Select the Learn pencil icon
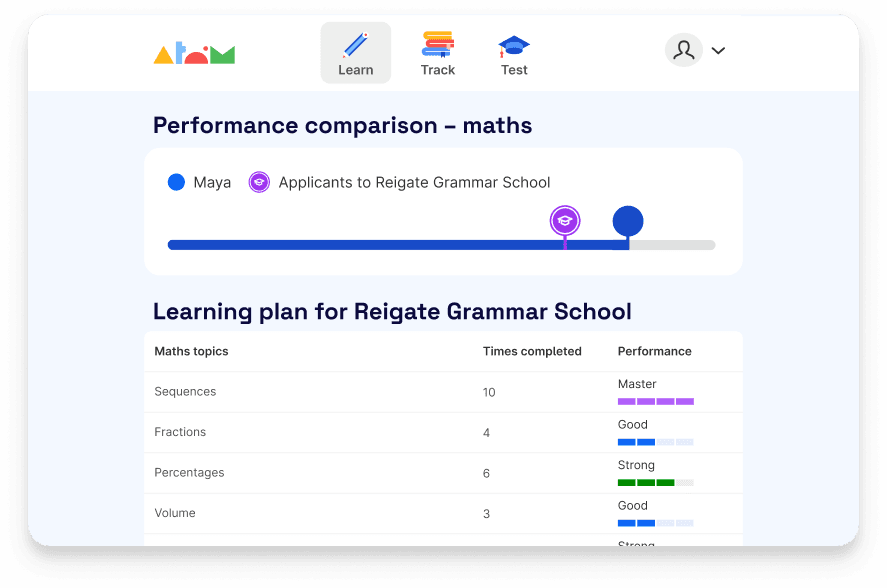 [x=356, y=44]
